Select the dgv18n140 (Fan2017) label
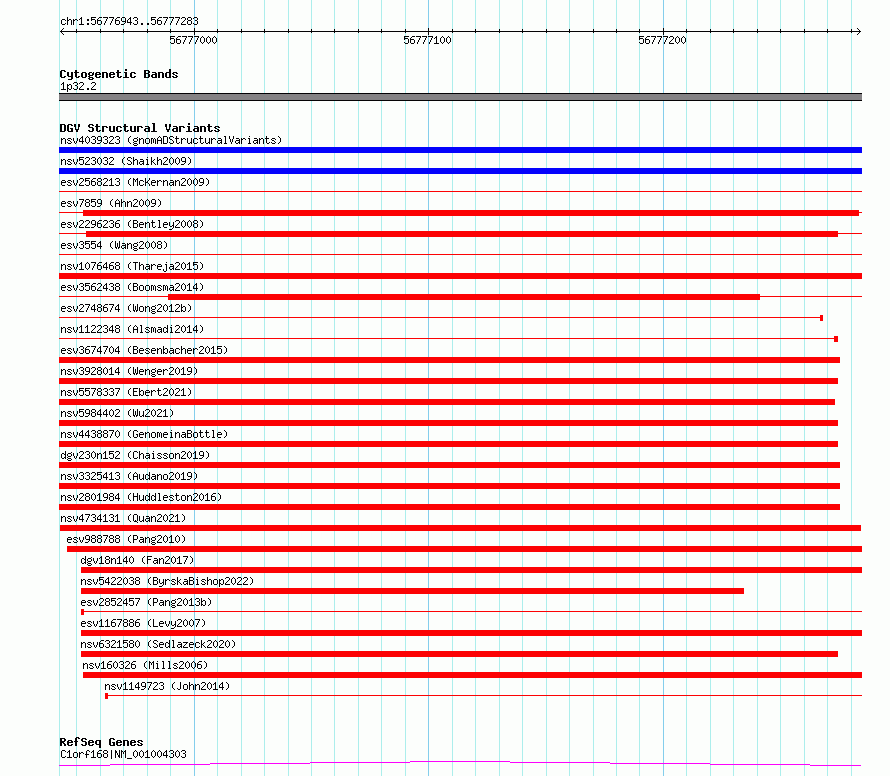This screenshot has width=890, height=776. pyautogui.click(x=137, y=560)
